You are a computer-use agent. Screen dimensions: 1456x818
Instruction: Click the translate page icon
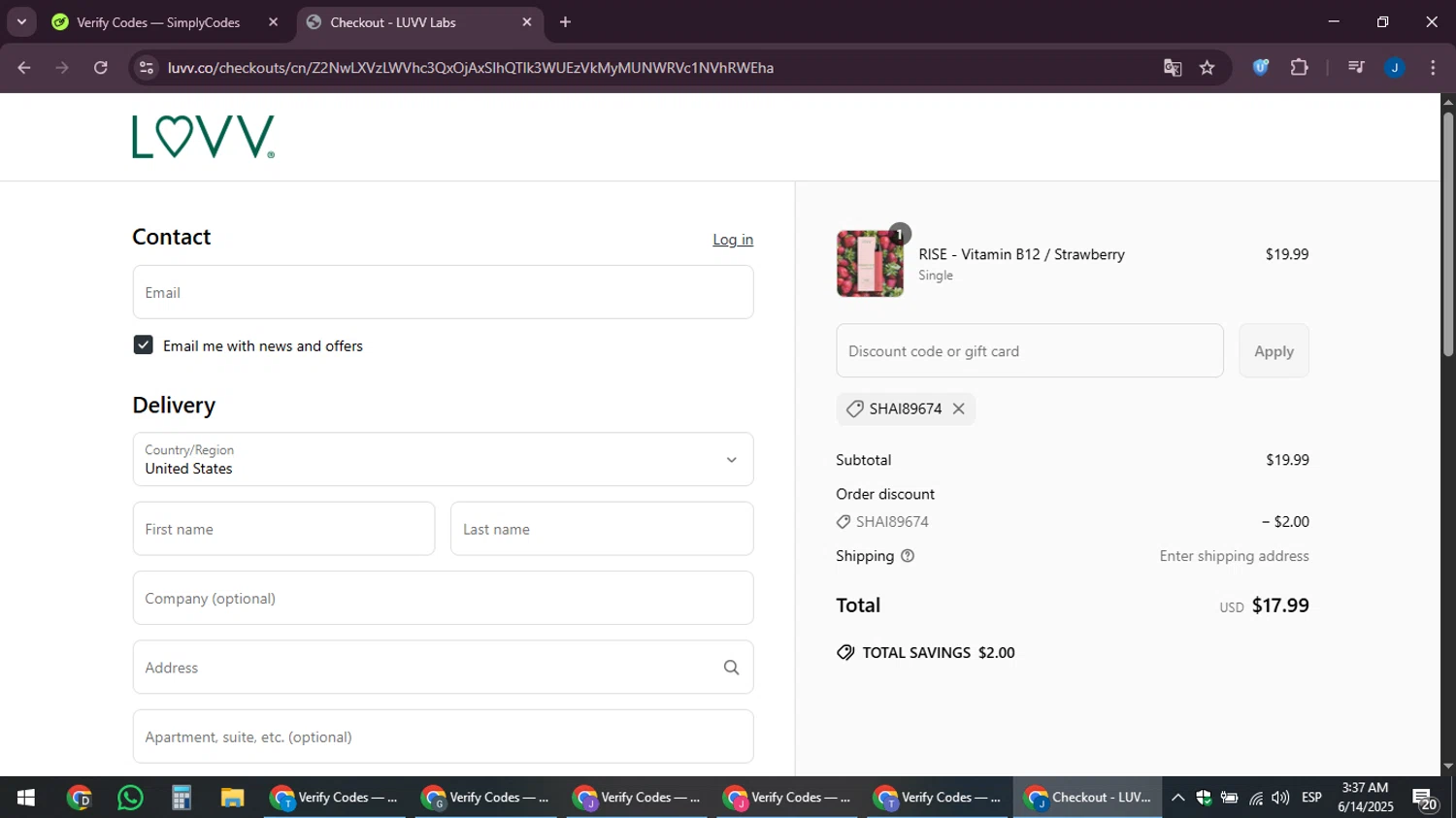(x=1173, y=68)
